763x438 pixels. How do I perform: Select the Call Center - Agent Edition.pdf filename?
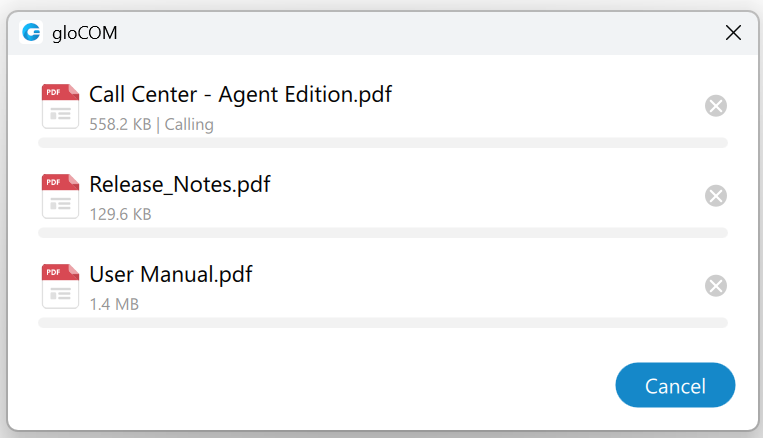click(x=240, y=95)
